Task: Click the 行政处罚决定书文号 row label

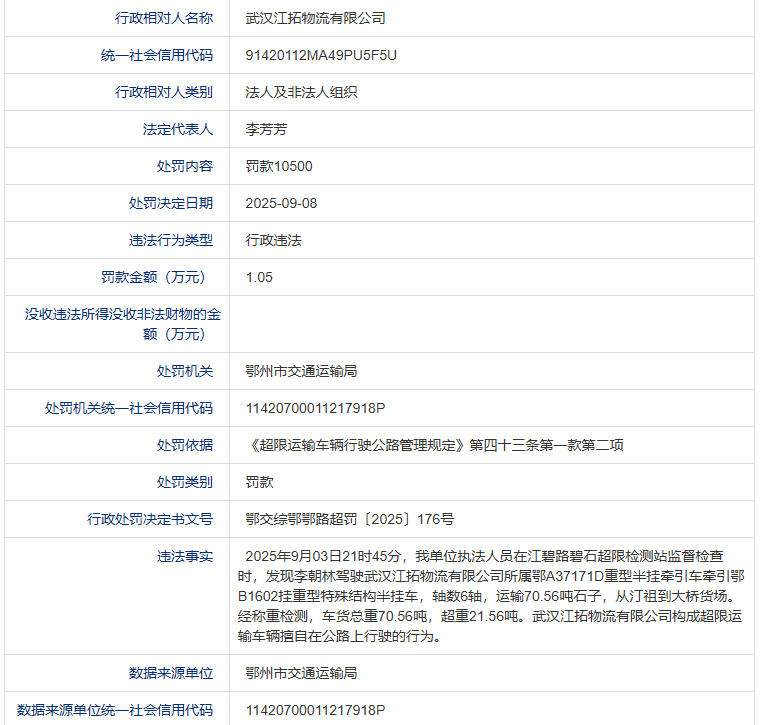Action: pyautogui.click(x=150, y=519)
